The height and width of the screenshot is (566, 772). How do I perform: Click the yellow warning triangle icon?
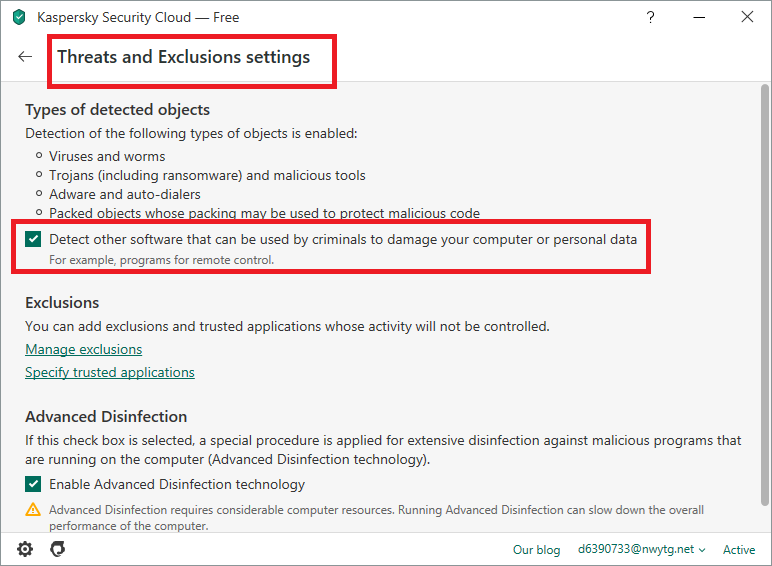[34, 510]
